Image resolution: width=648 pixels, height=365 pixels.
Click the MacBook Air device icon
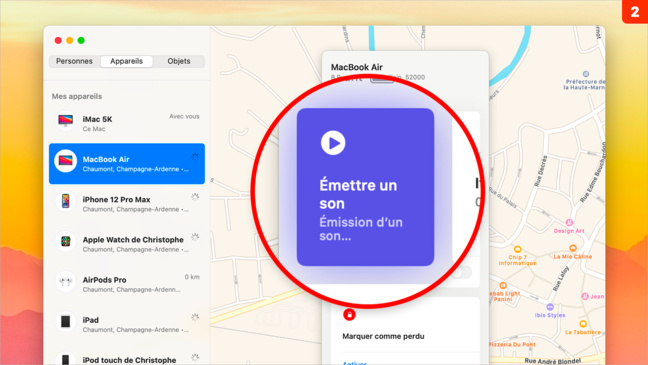pyautogui.click(x=65, y=160)
